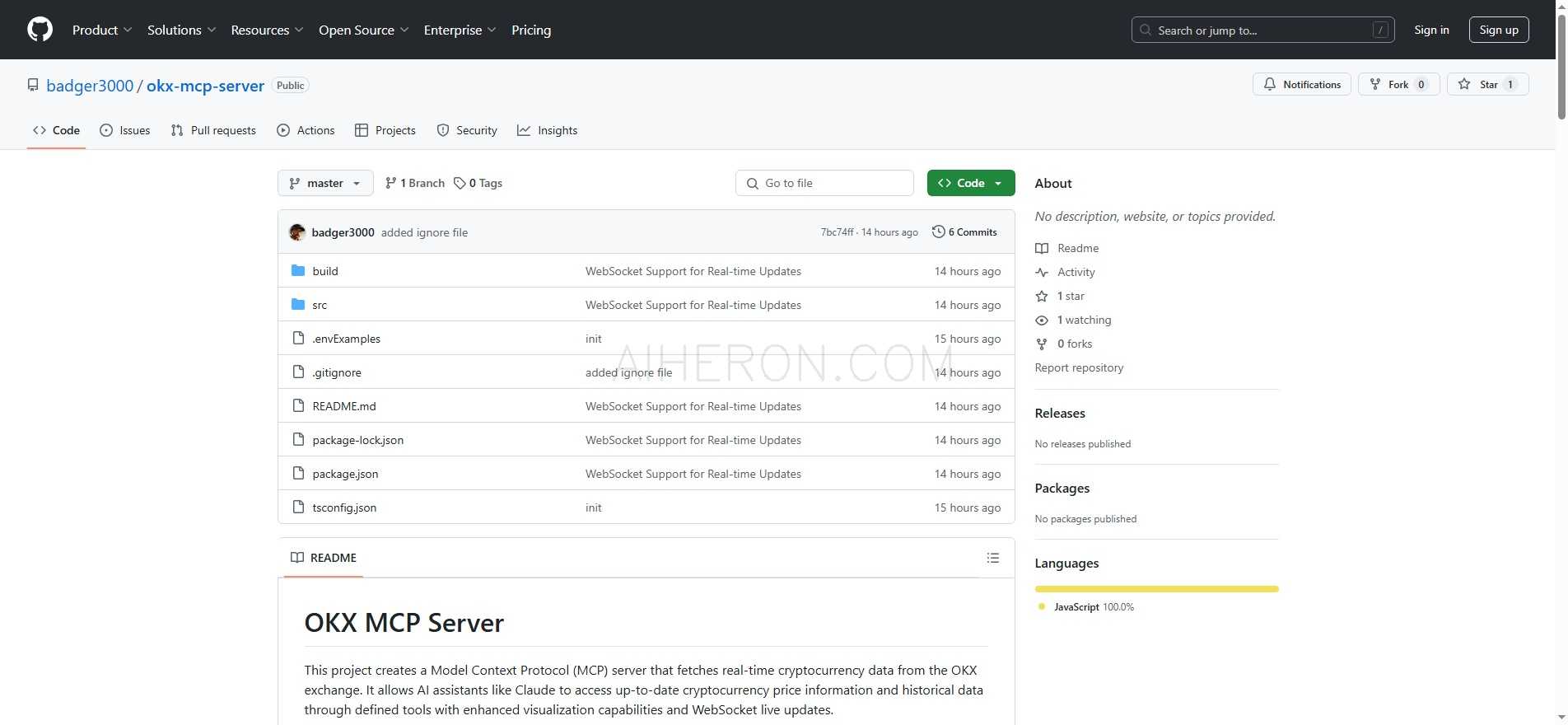Open the 0 Tags link
Viewport: 1568px width, 725px height.
(478, 183)
